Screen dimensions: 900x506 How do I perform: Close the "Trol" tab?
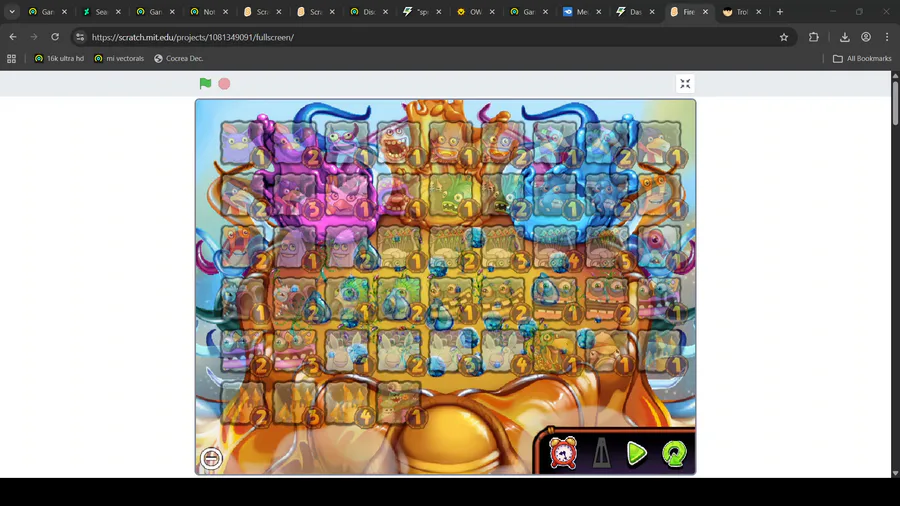759,11
